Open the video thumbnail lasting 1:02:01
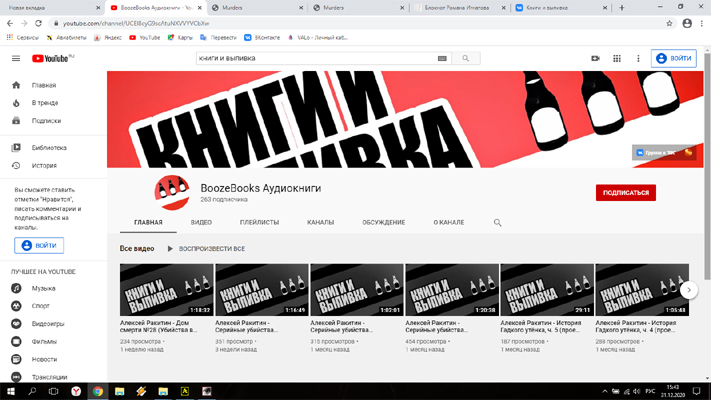This screenshot has width=711, height=400. pos(357,290)
